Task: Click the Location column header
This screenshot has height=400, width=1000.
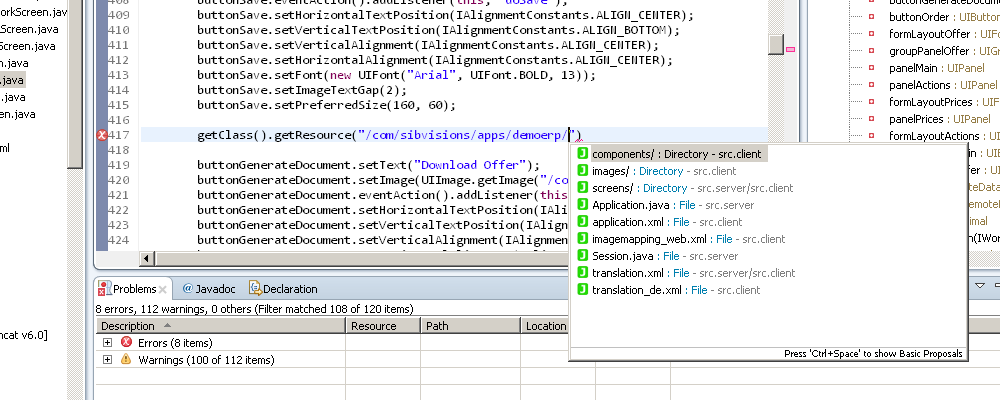Action: click(545, 326)
